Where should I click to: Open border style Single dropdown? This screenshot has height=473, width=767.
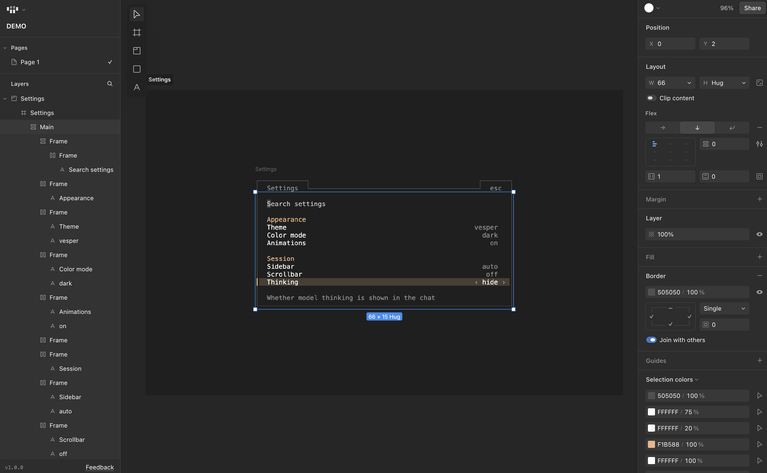point(724,309)
